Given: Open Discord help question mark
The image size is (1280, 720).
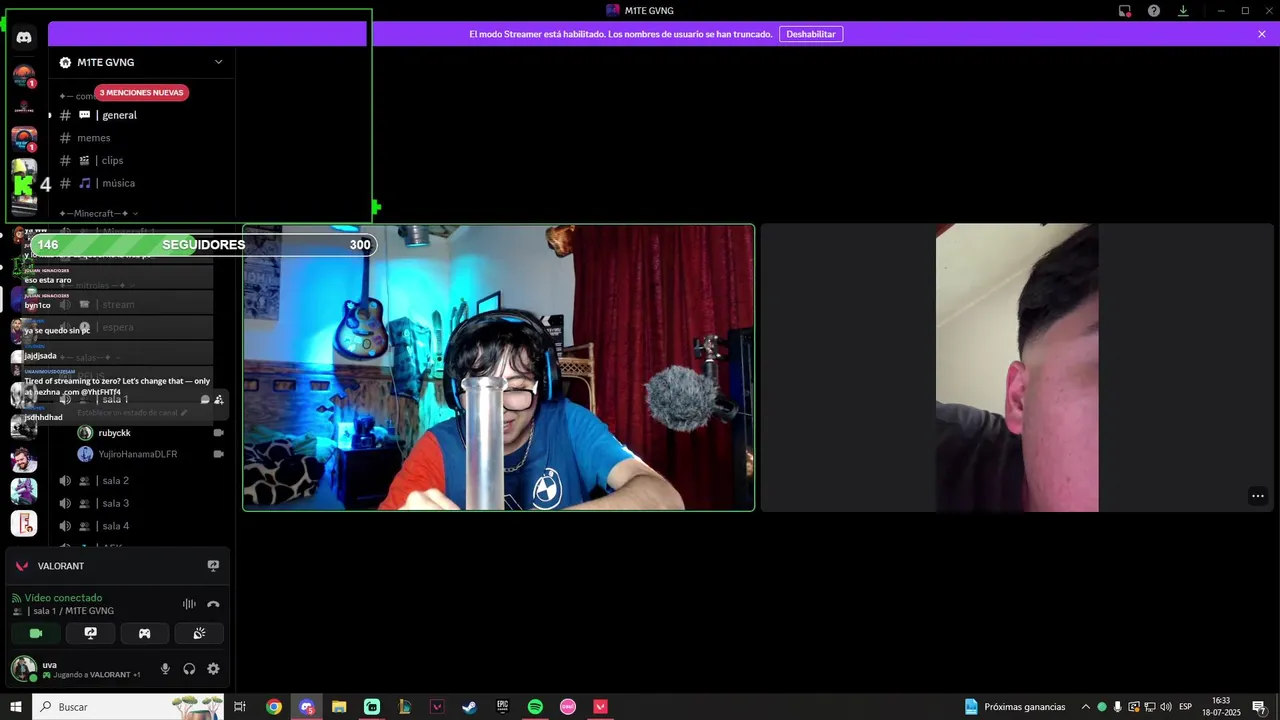Looking at the screenshot, I should tap(1154, 11).
